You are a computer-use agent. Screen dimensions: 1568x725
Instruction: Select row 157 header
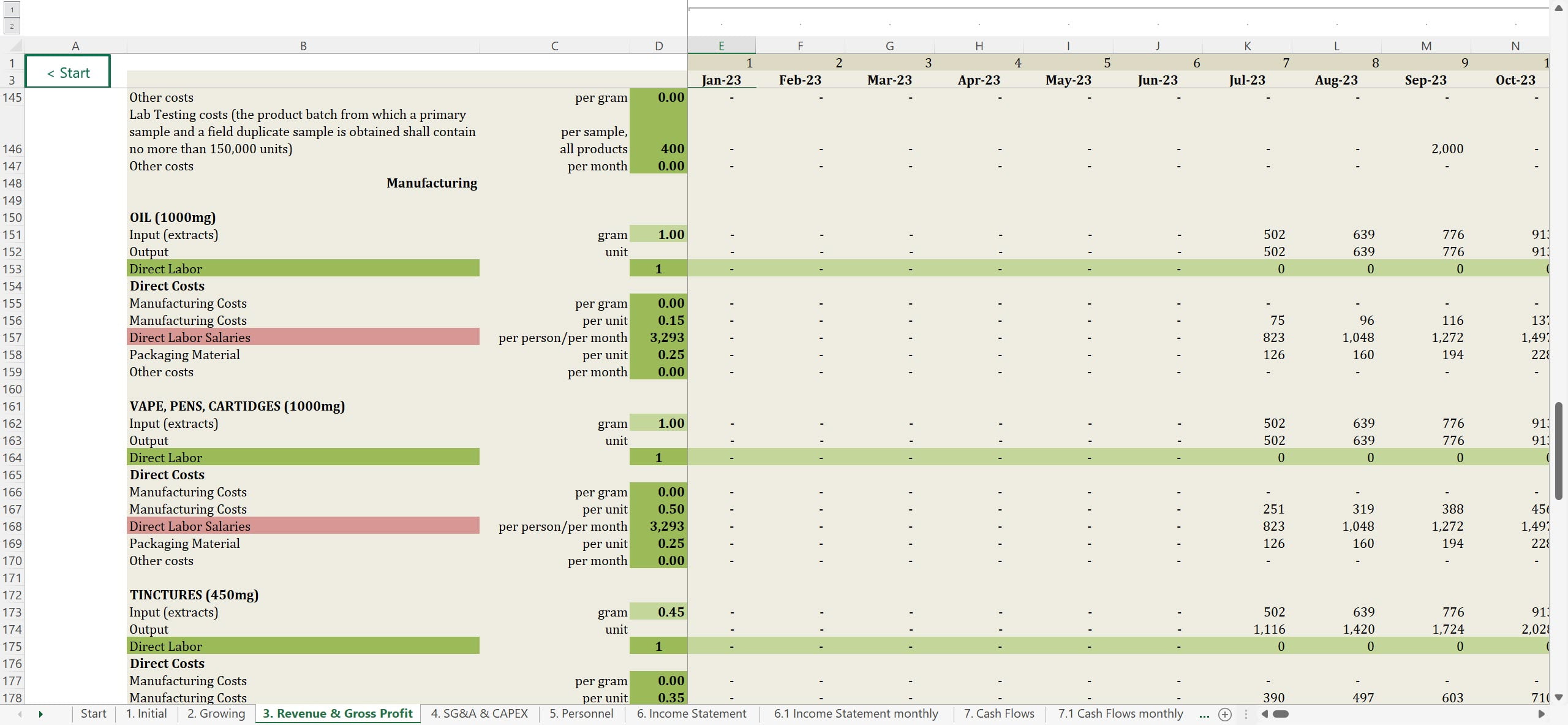point(12,338)
